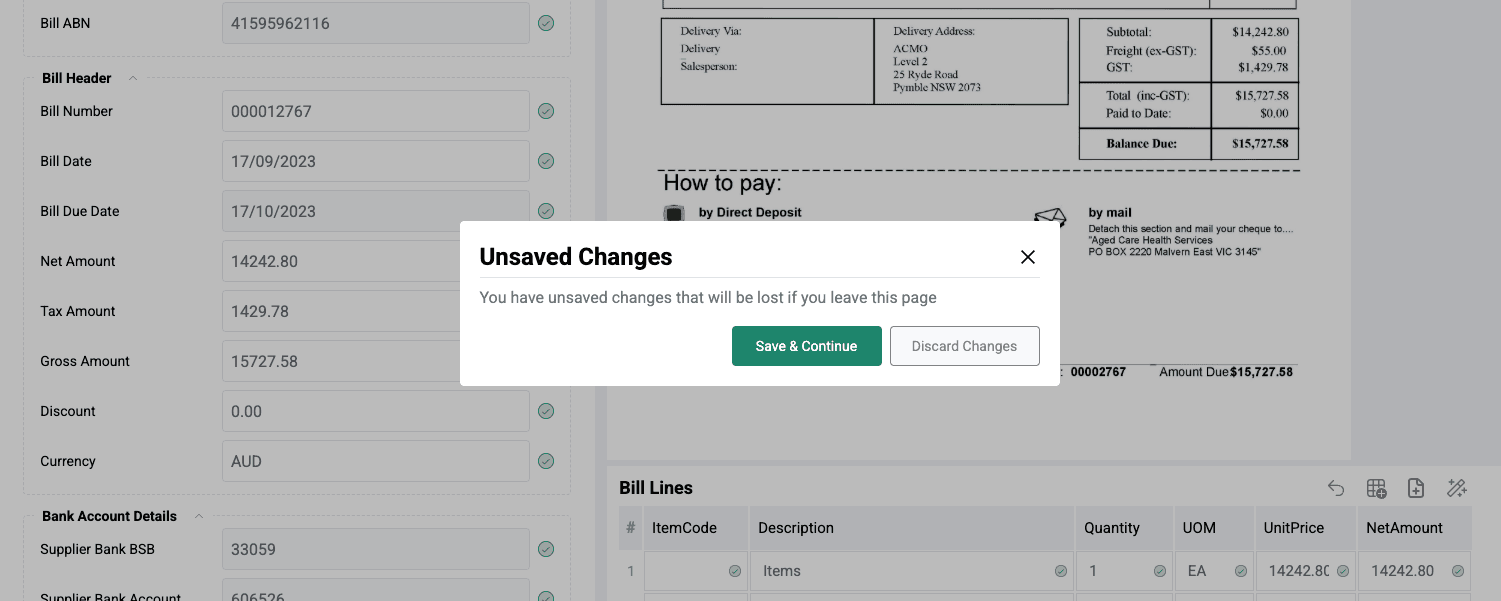The height and width of the screenshot is (601, 1501).
Task: Click the Supplier Bank BSB field
Action: (x=376, y=549)
